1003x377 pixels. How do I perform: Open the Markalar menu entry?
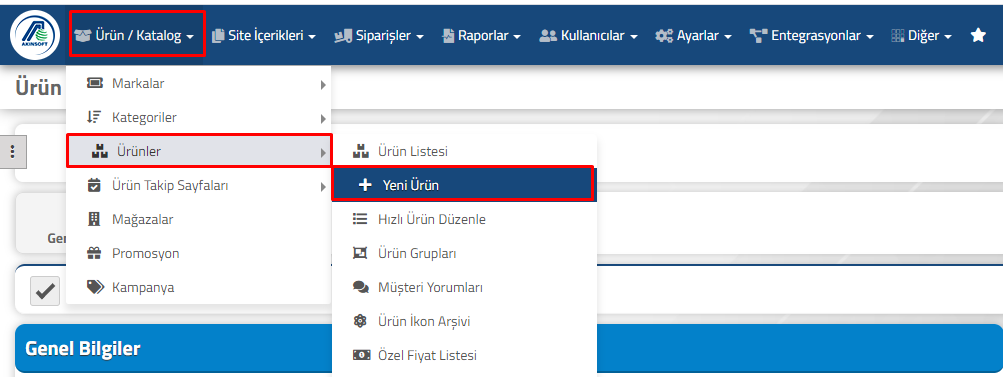[199, 84]
